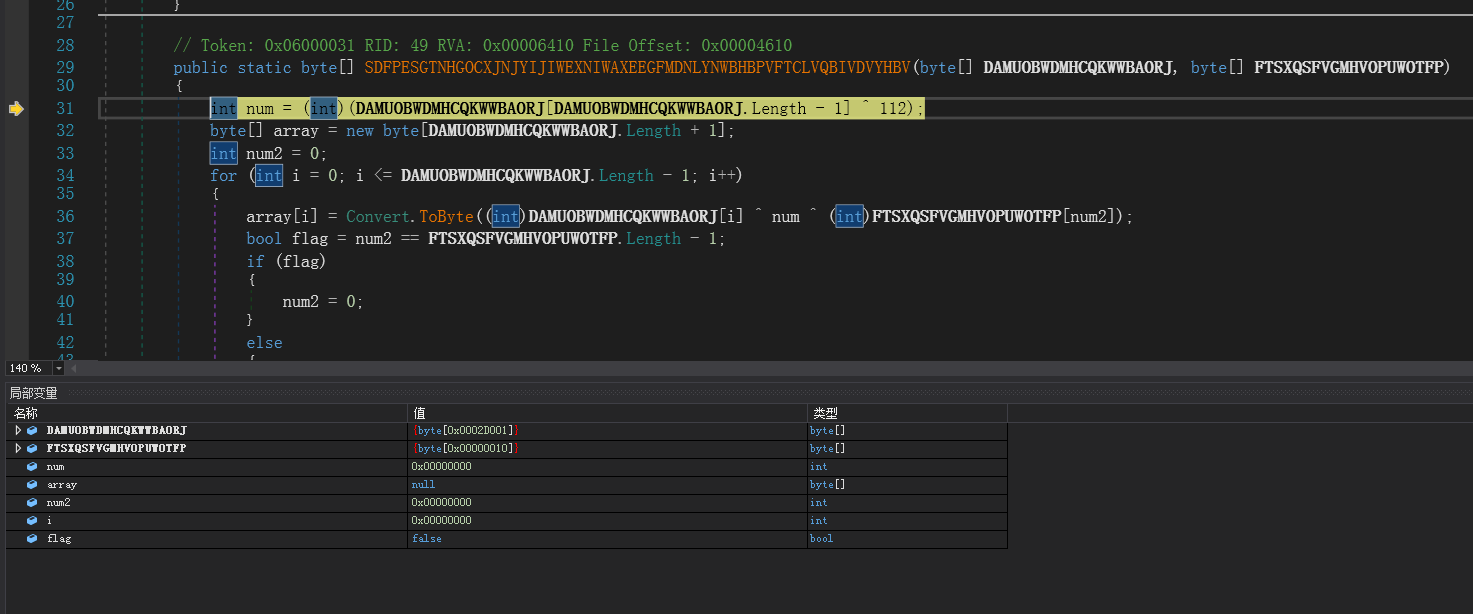Select the false value of flag
This screenshot has height=614, width=1473.
pyautogui.click(x=426, y=539)
